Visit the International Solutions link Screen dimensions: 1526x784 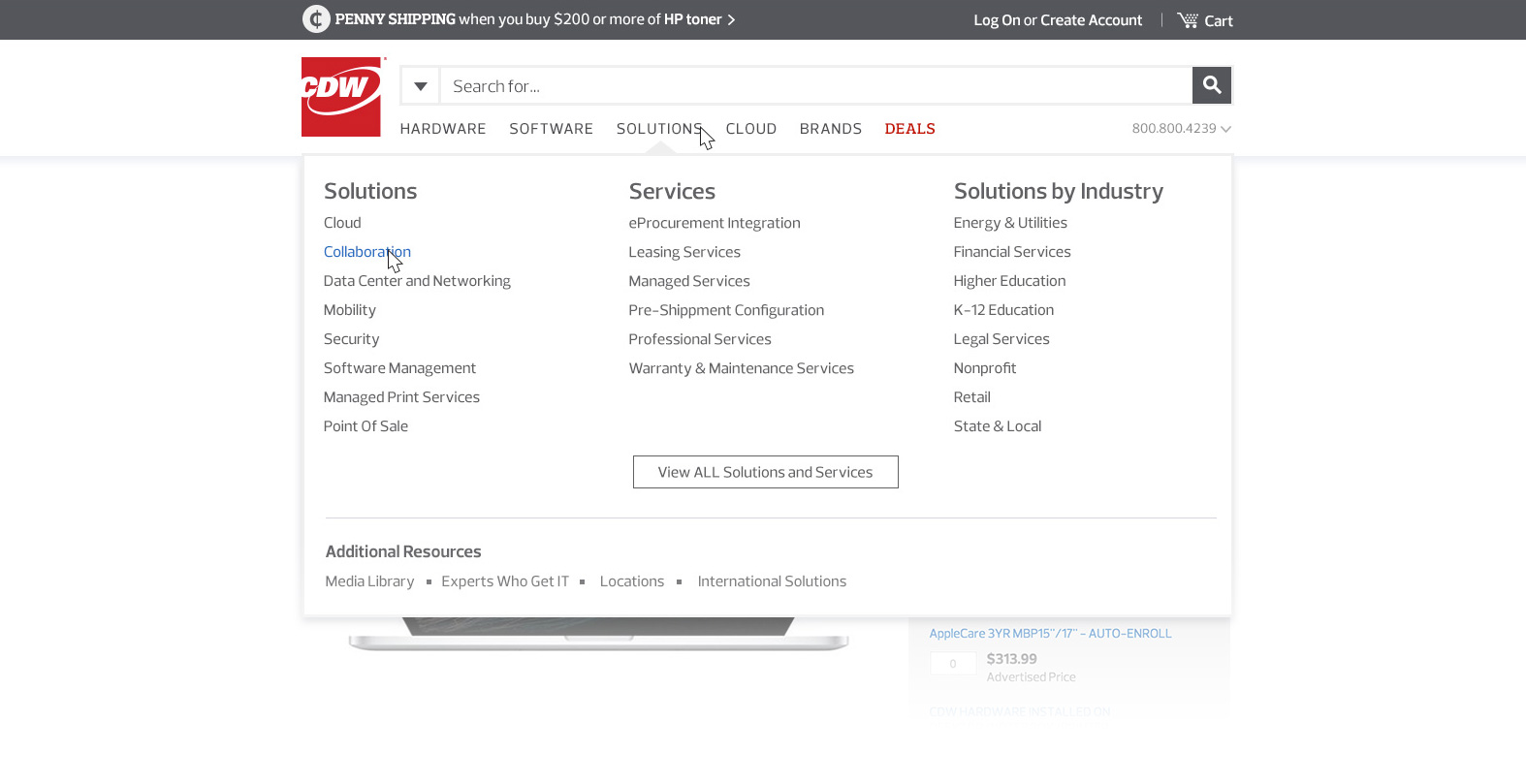pyautogui.click(x=772, y=581)
